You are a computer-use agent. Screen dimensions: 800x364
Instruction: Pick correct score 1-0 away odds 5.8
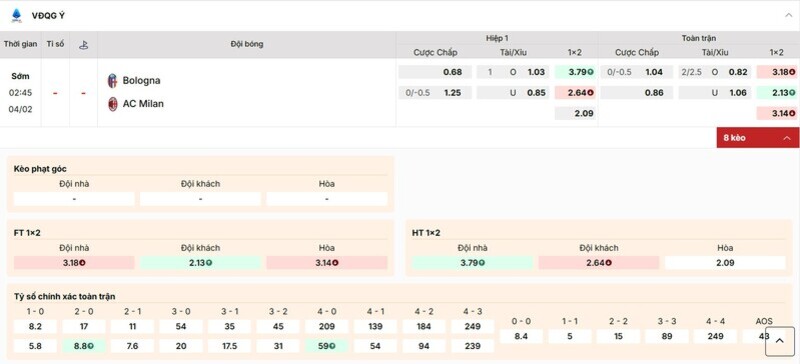coord(35,346)
